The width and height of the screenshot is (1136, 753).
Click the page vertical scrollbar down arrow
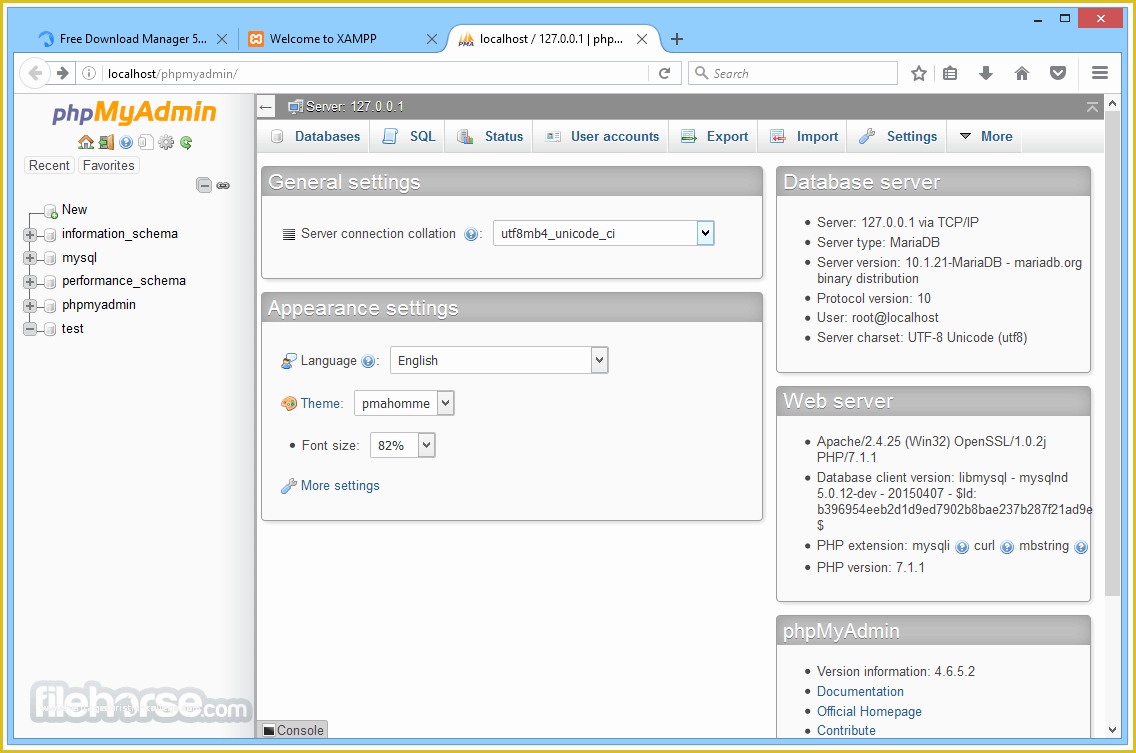pyautogui.click(x=1112, y=730)
